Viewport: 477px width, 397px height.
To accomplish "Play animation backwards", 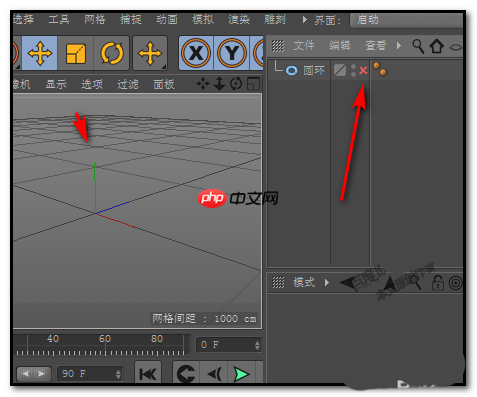I will [x=214, y=374].
